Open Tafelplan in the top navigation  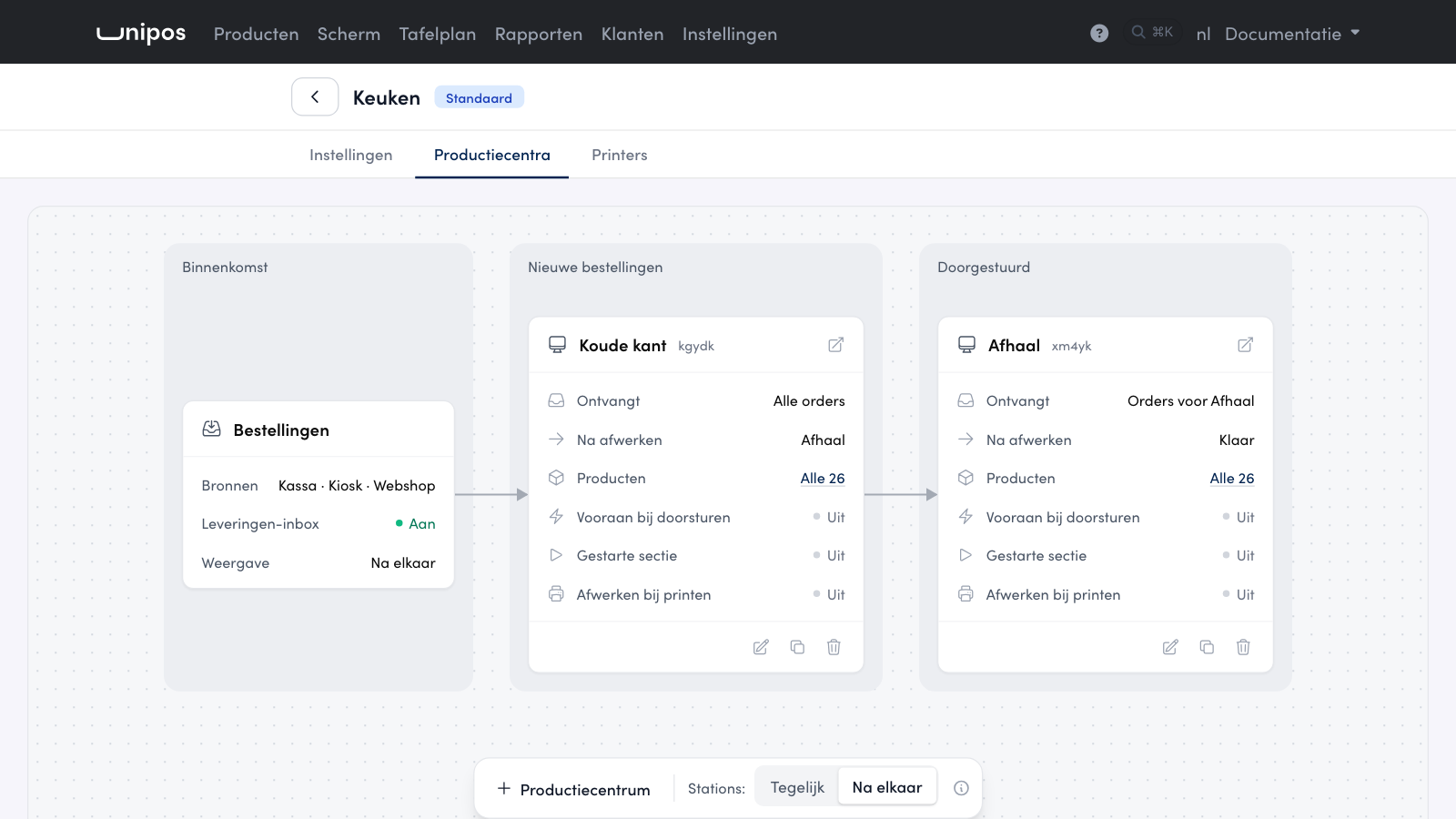[x=438, y=34]
